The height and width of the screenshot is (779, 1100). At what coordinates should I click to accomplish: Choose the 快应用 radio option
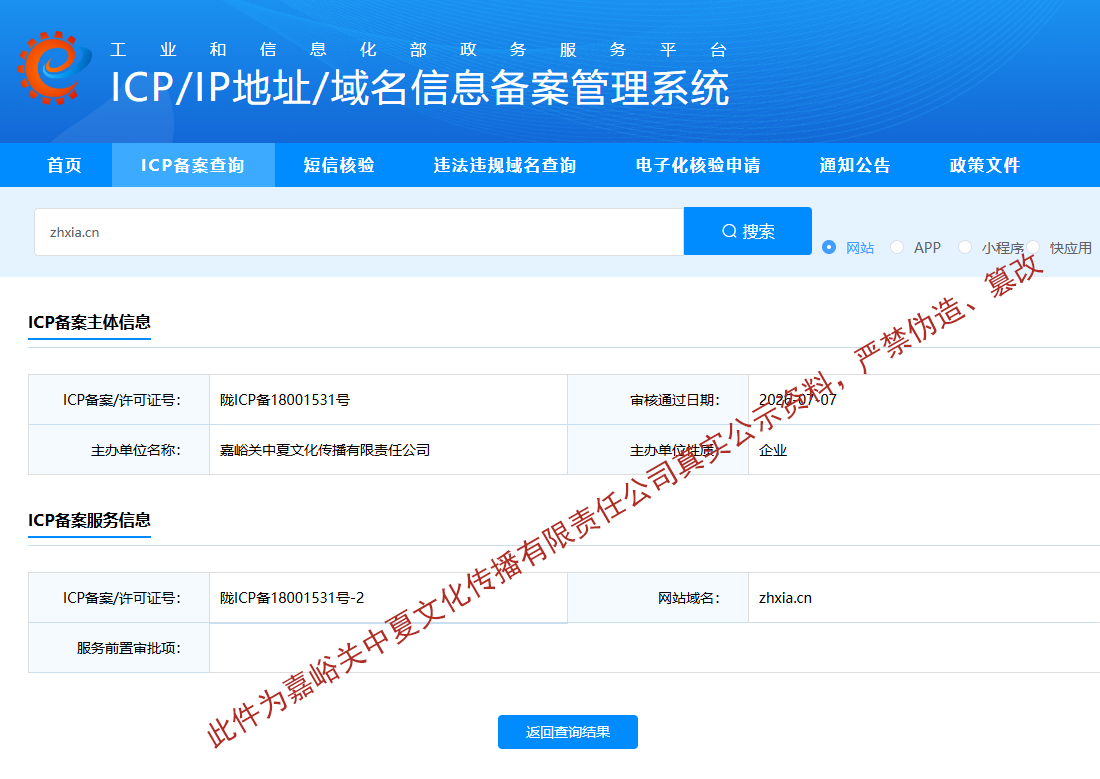point(1033,247)
